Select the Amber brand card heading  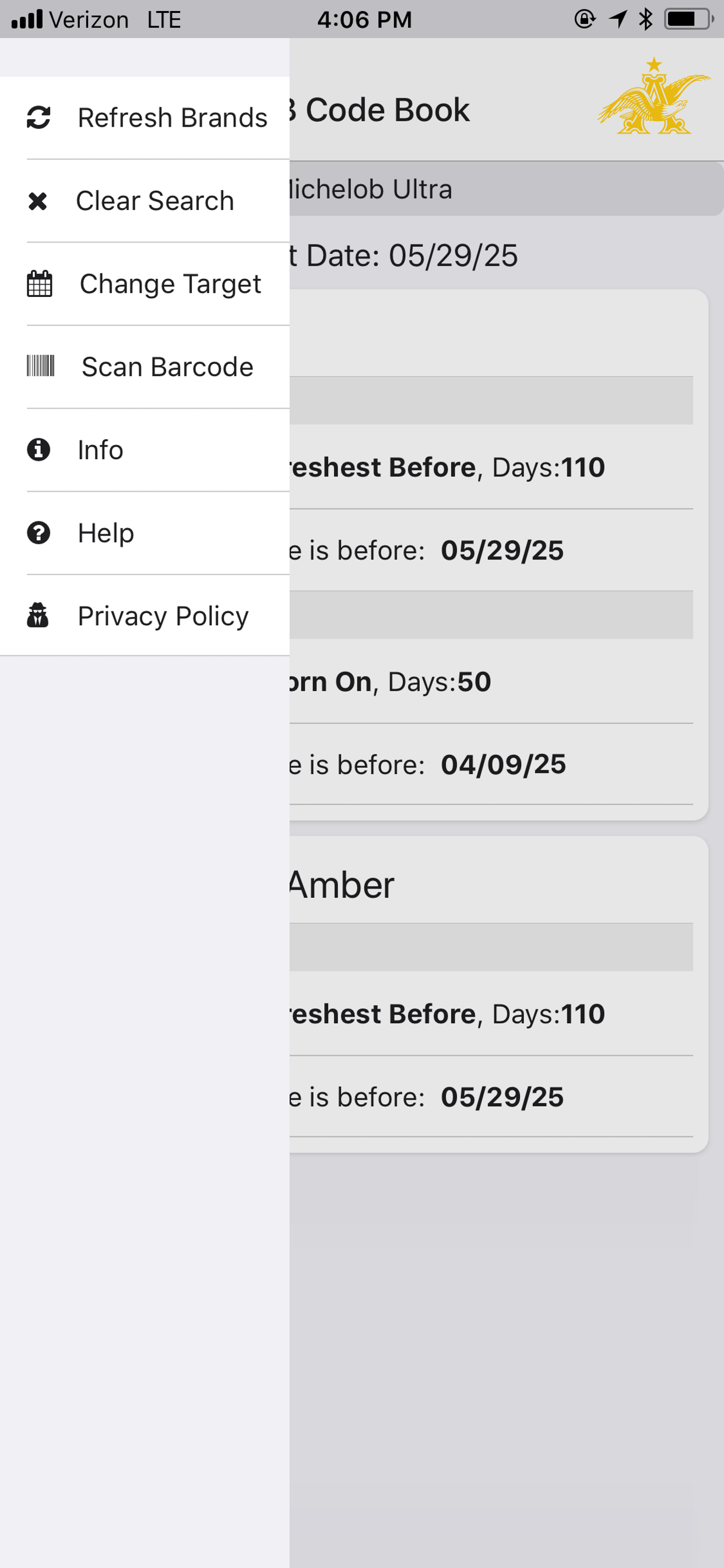[x=342, y=884]
